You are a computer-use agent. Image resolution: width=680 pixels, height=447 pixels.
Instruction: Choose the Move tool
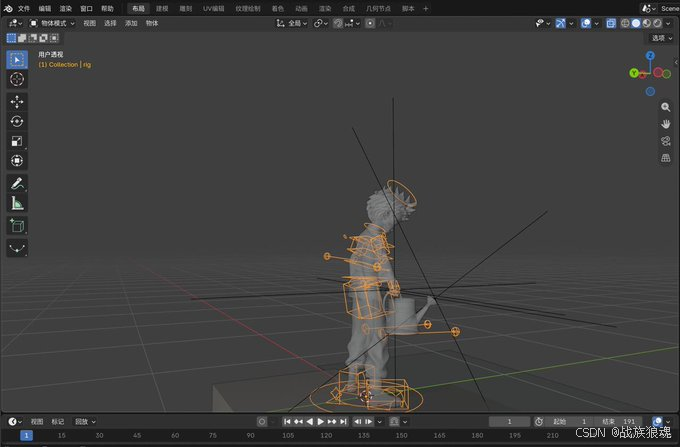pos(17,102)
